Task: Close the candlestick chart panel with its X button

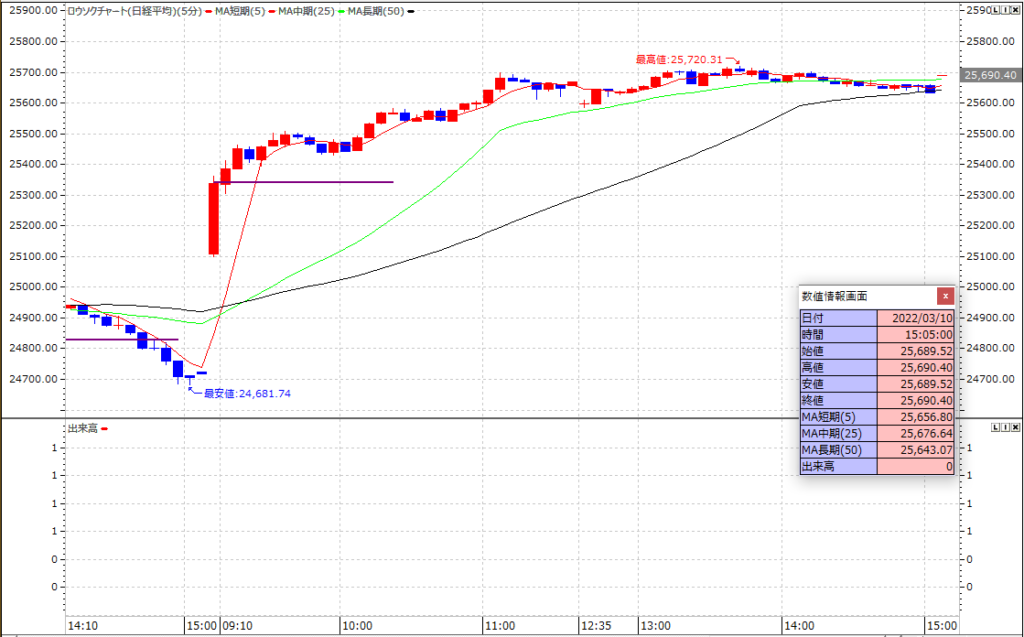Action: click(1016, 10)
